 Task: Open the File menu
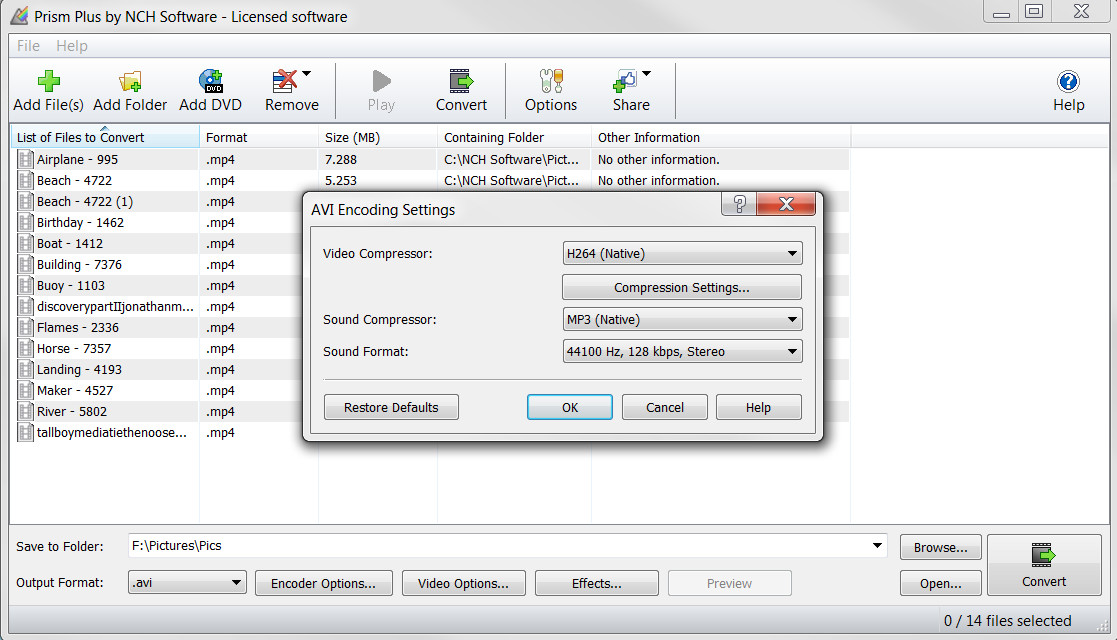tap(27, 45)
